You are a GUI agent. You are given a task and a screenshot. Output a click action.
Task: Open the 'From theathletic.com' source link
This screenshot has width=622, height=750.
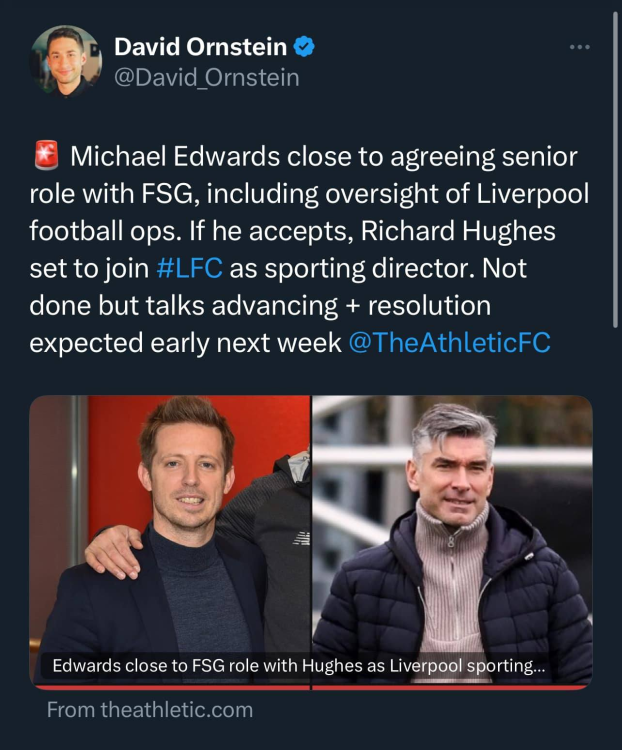tap(150, 710)
